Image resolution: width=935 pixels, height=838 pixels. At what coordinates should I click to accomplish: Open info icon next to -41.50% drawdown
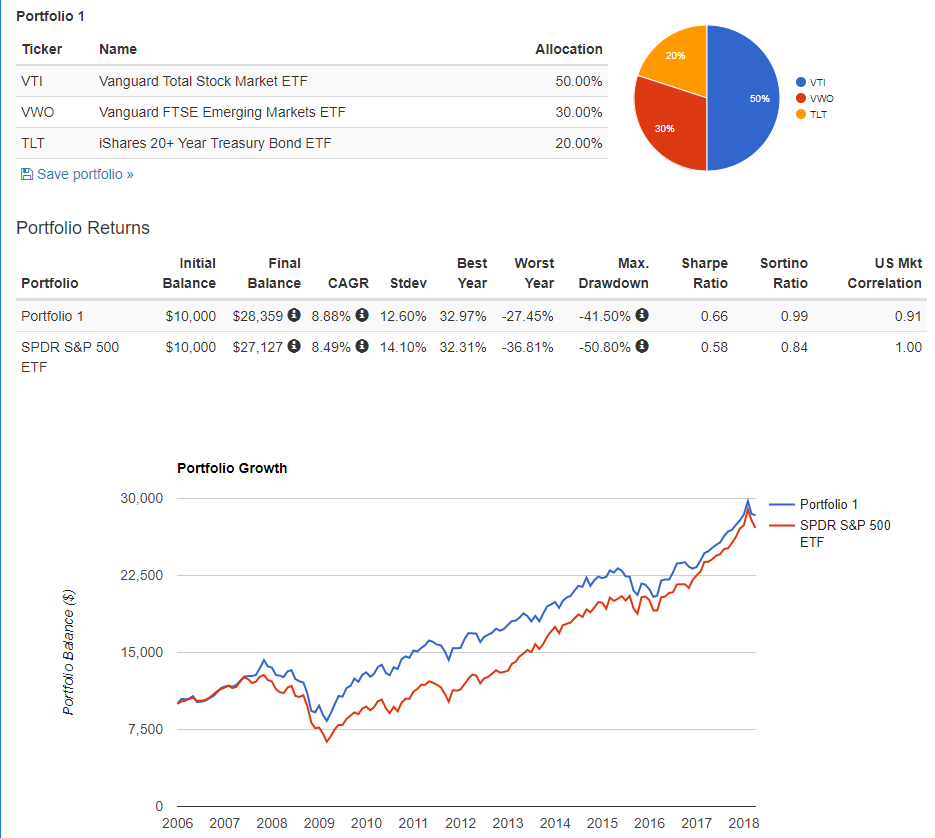[642, 315]
